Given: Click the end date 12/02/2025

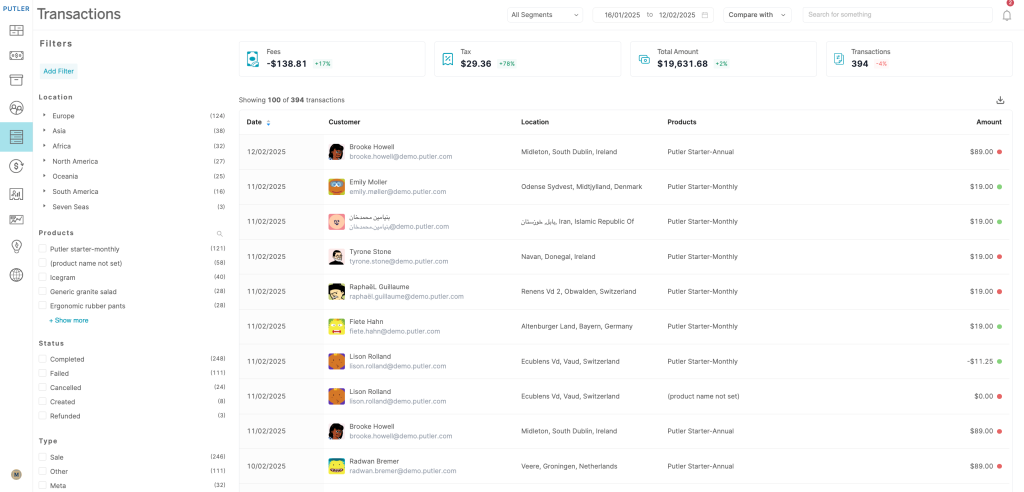Looking at the screenshot, I should pyautogui.click(x=677, y=15).
